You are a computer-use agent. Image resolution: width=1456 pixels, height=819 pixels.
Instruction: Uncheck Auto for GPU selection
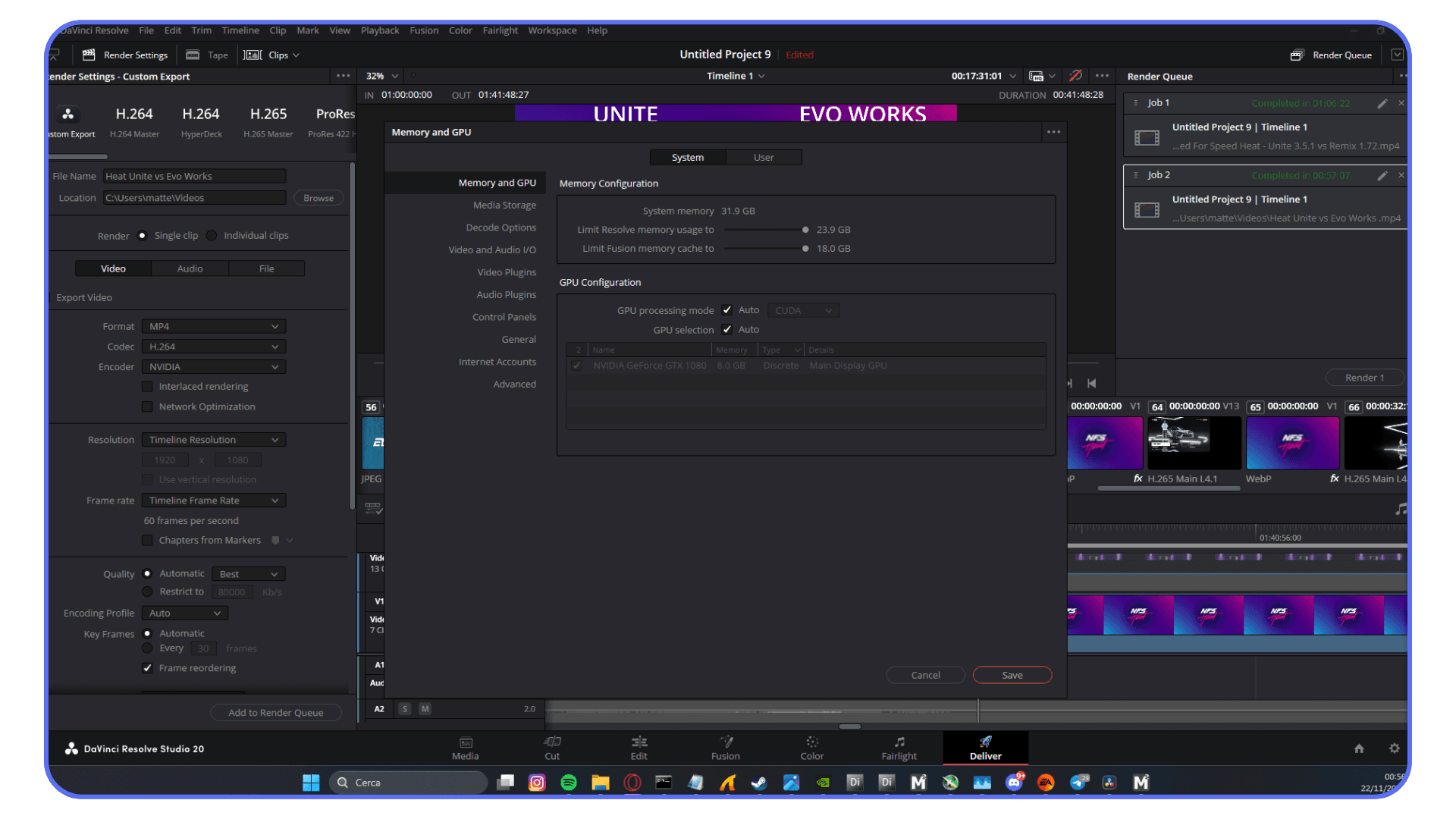(727, 329)
